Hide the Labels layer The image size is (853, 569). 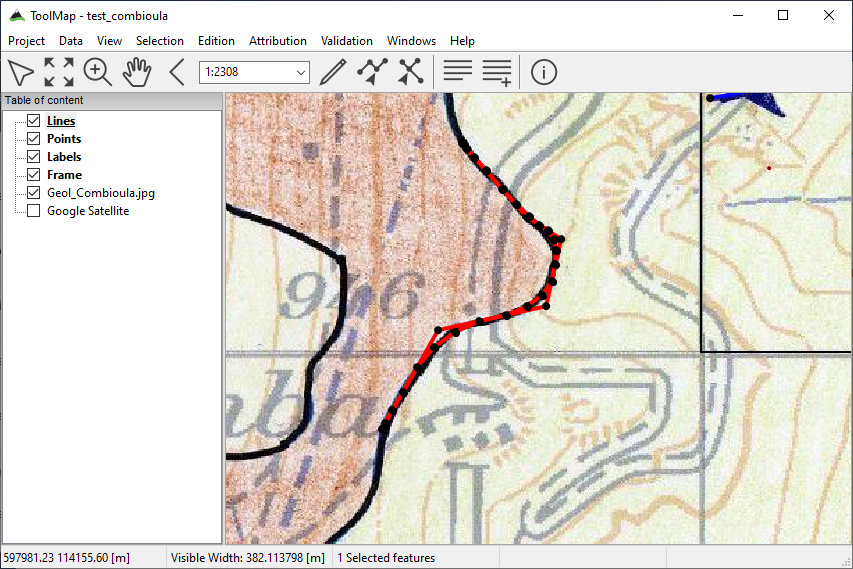[x=34, y=156]
